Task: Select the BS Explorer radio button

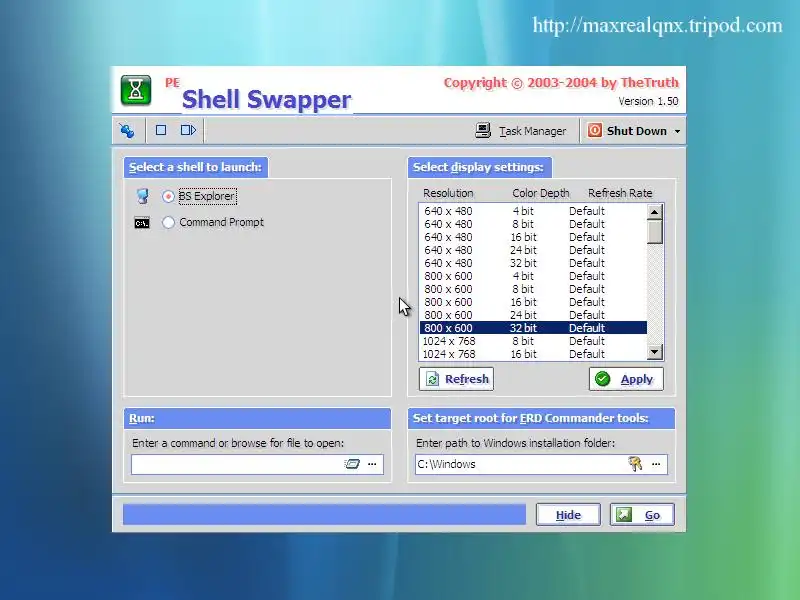Action: pyautogui.click(x=168, y=196)
